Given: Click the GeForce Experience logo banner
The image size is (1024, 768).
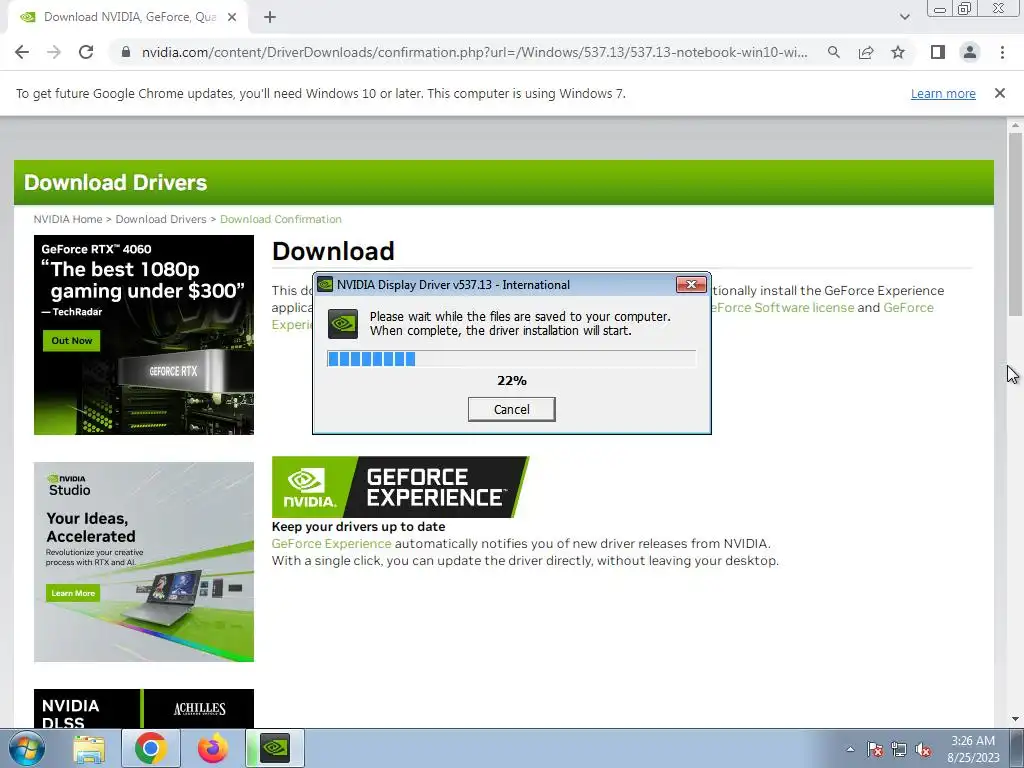Looking at the screenshot, I should (400, 487).
